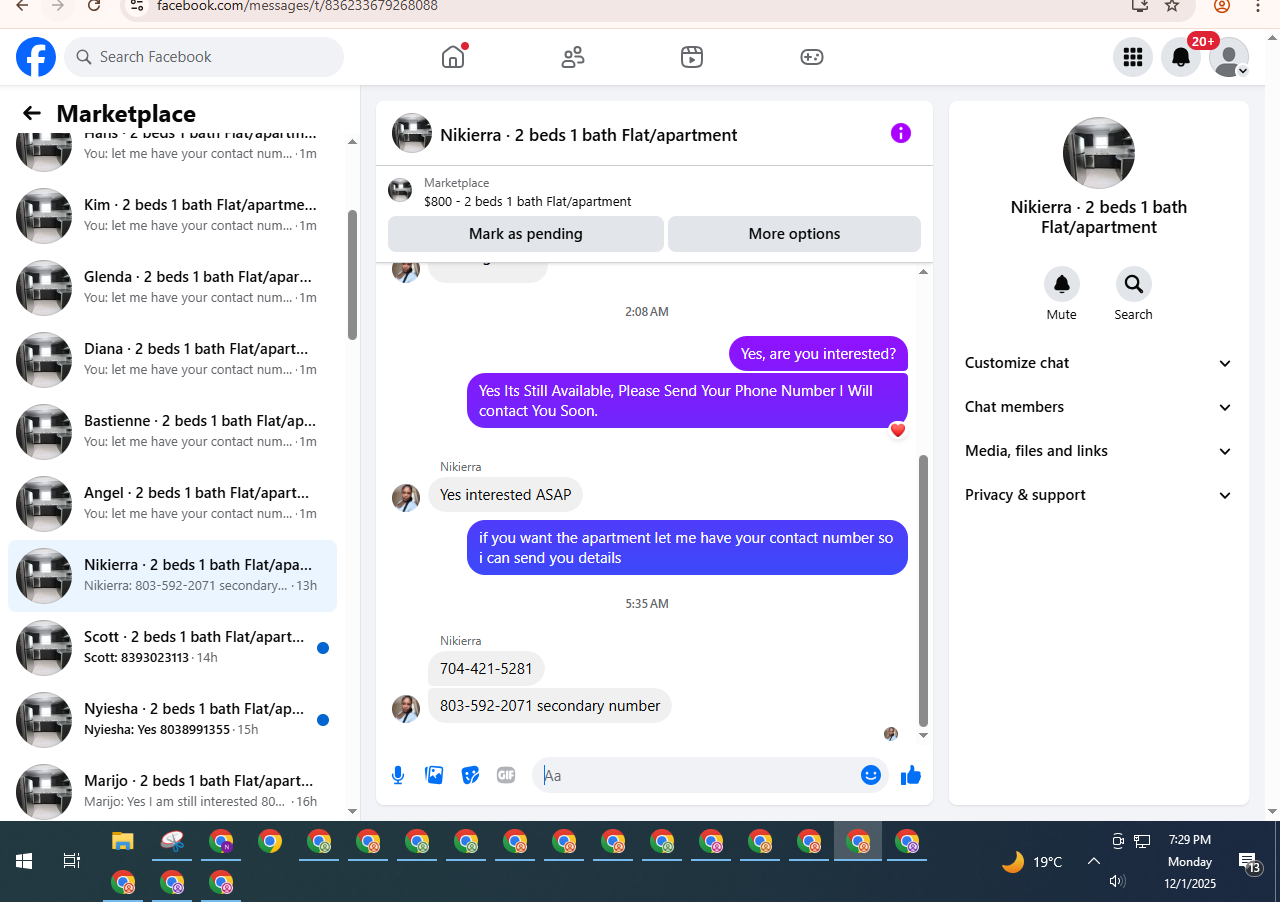The height and width of the screenshot is (902, 1280).
Task: Launch File Explorer from the taskbar
Action: [122, 842]
